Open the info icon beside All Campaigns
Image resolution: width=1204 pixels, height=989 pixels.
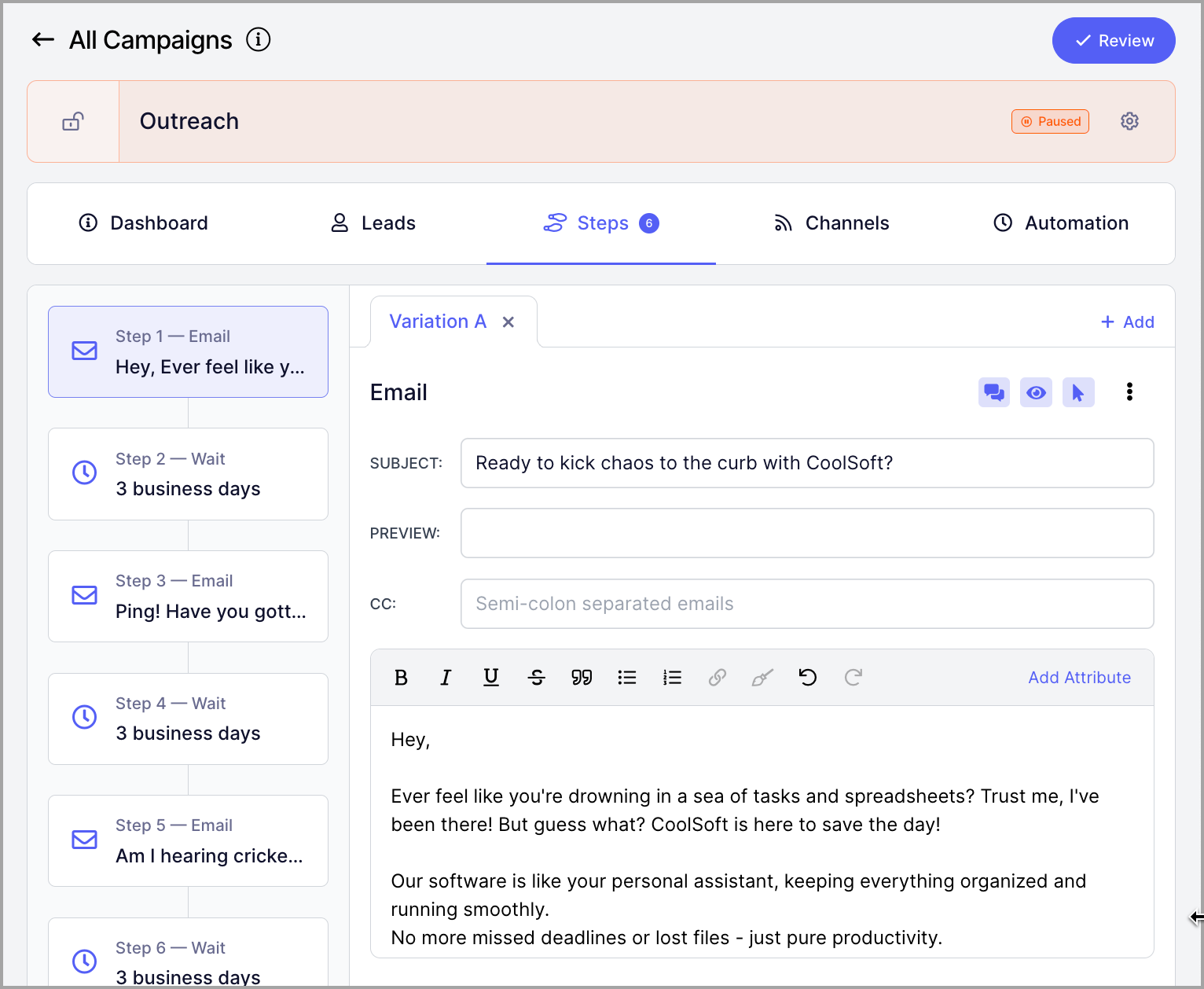[x=259, y=39]
